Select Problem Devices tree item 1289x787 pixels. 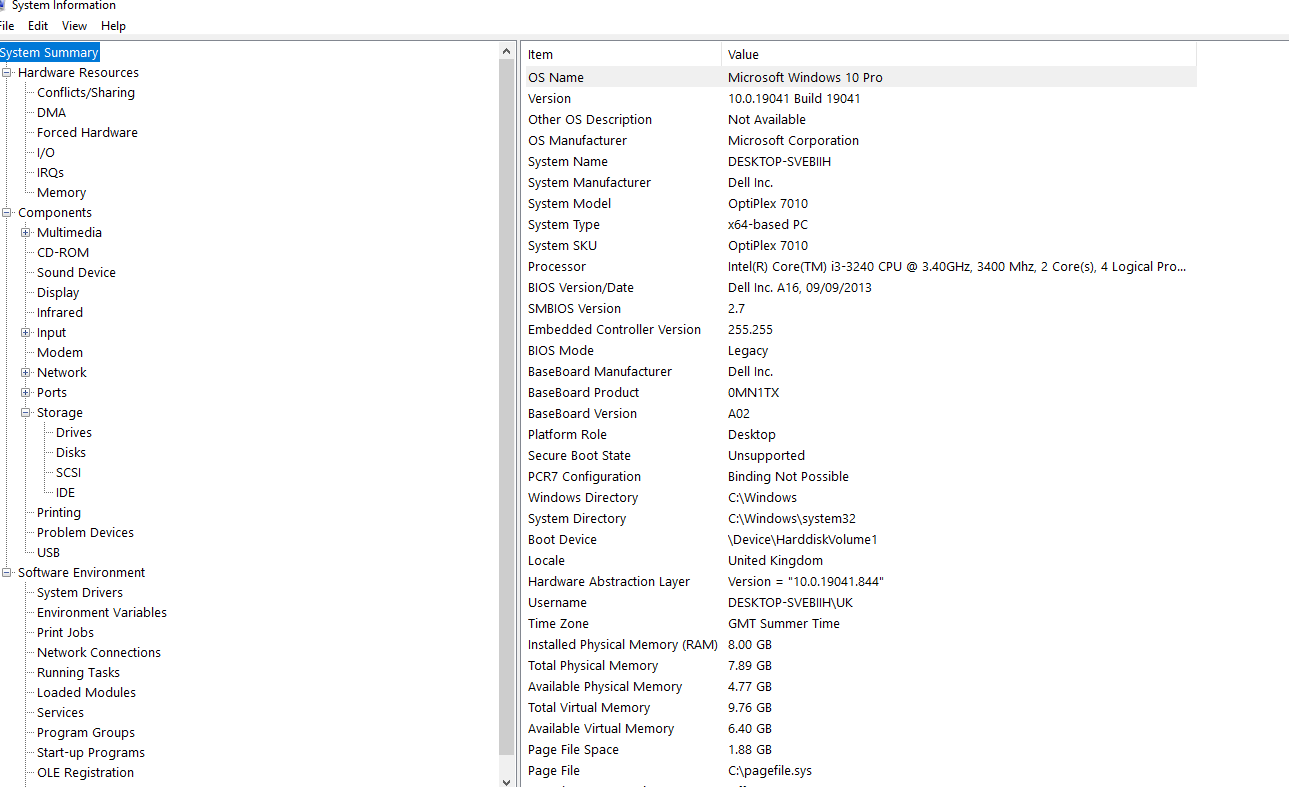[x=85, y=533]
